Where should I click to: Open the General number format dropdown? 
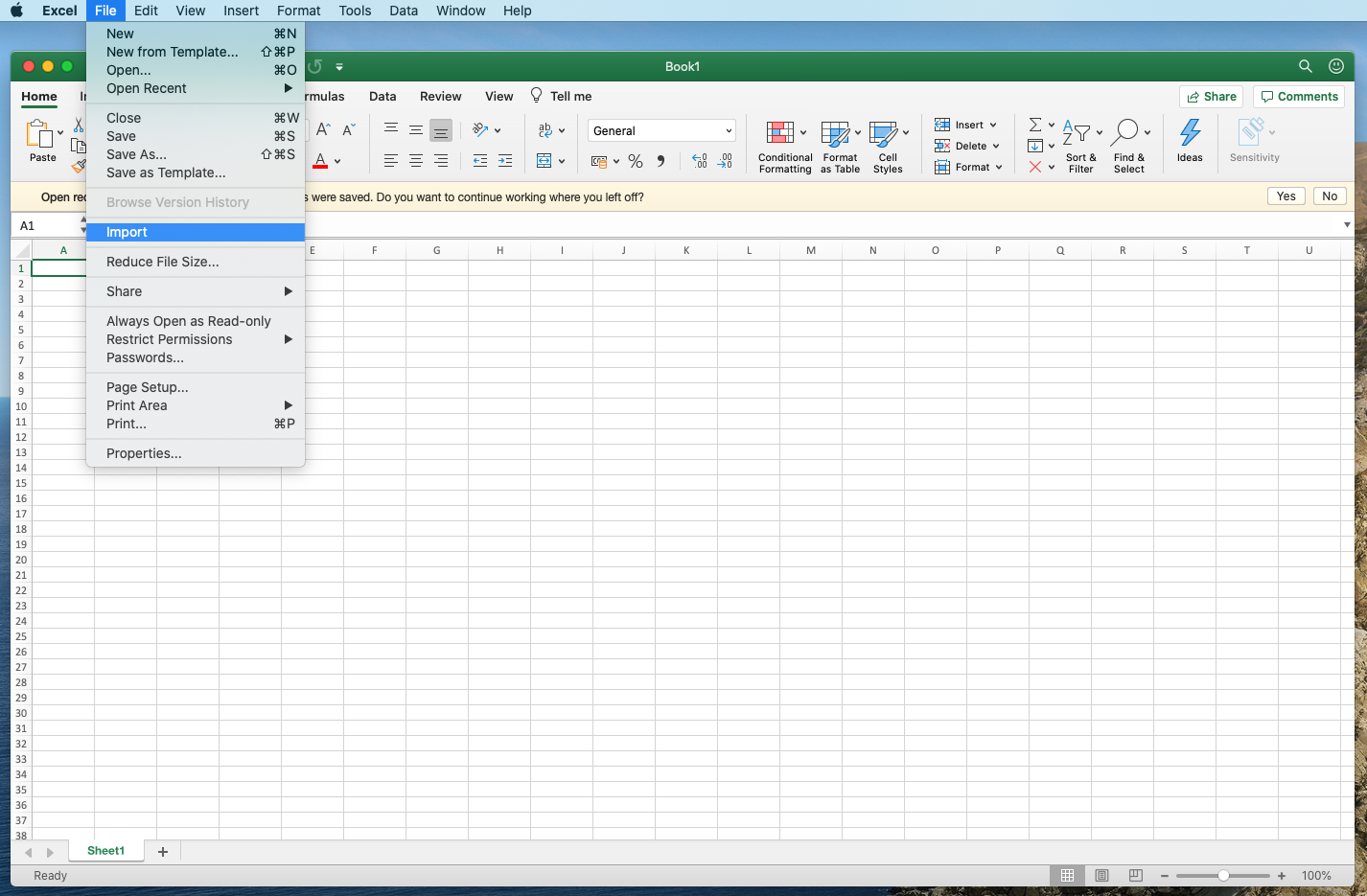[661, 130]
